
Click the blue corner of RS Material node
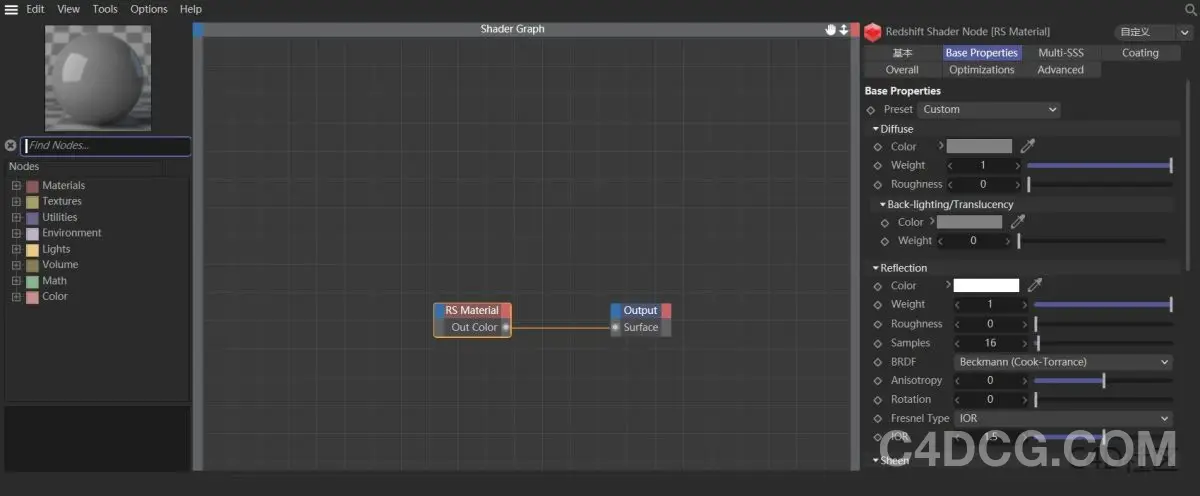point(440,310)
